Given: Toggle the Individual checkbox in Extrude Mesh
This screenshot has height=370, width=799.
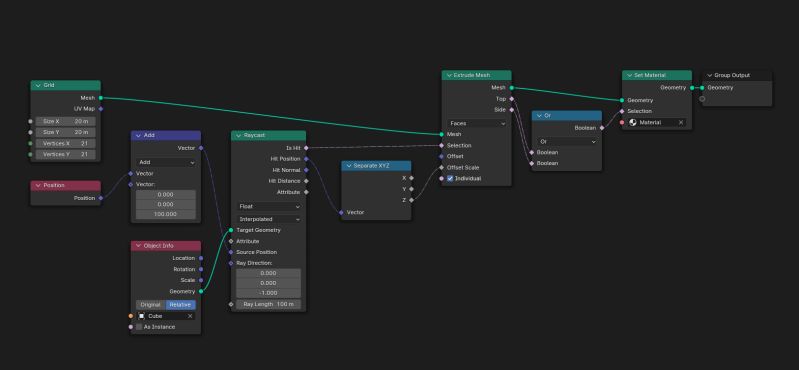Looking at the screenshot, I should coord(450,178).
